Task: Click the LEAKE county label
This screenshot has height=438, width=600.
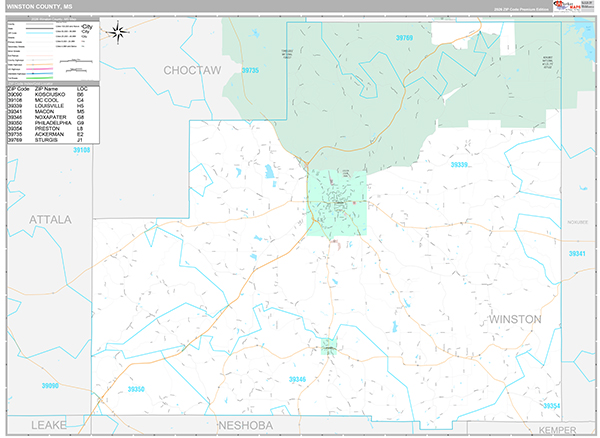Action: coord(49,425)
